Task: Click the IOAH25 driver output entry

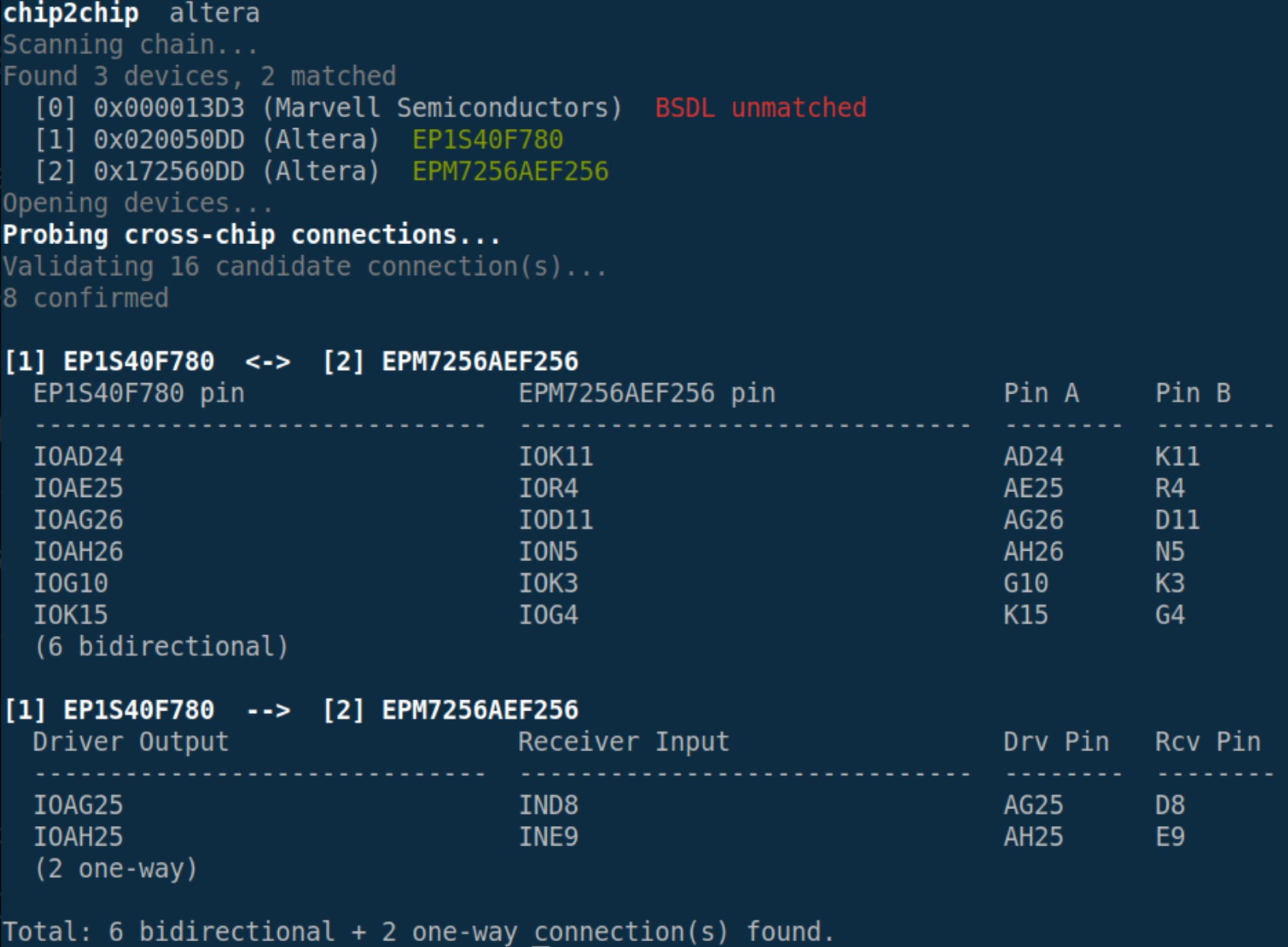Action: (x=78, y=836)
